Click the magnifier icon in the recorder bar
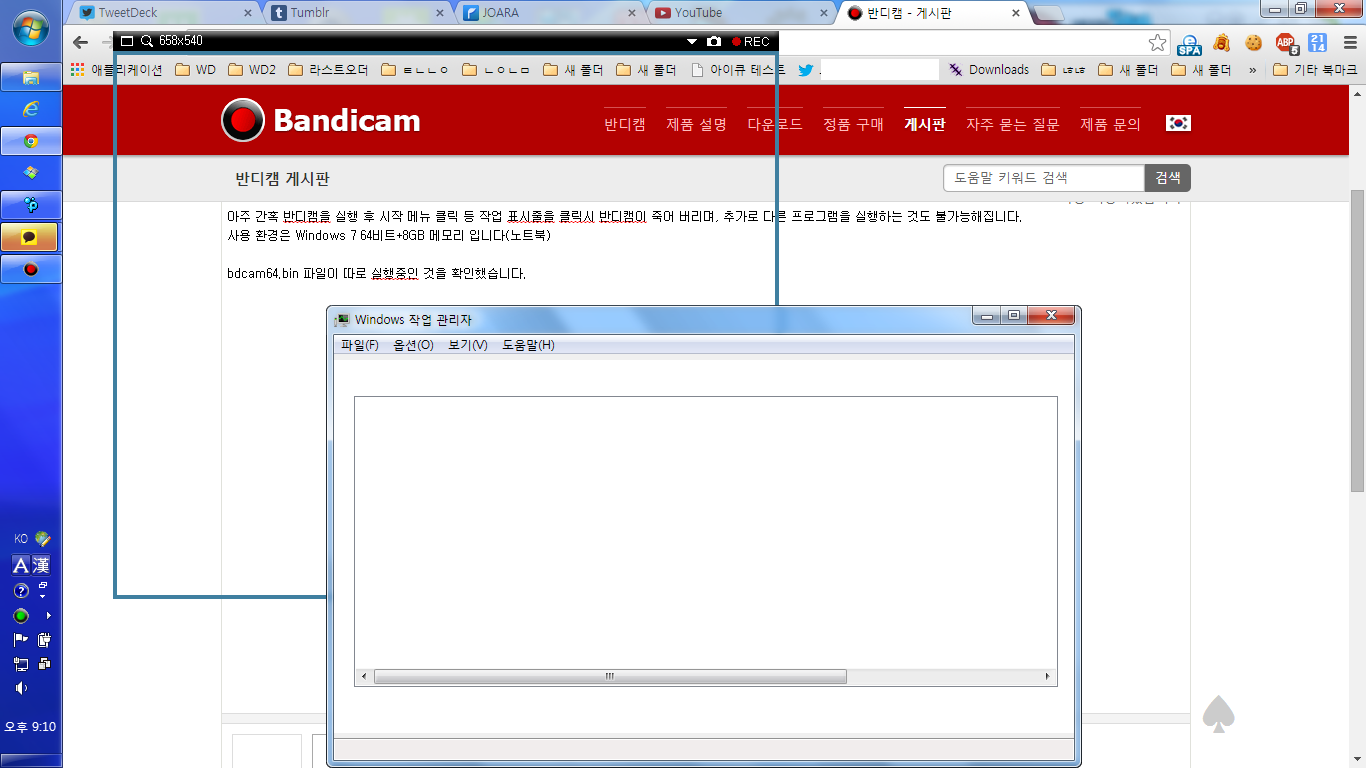 click(x=146, y=41)
